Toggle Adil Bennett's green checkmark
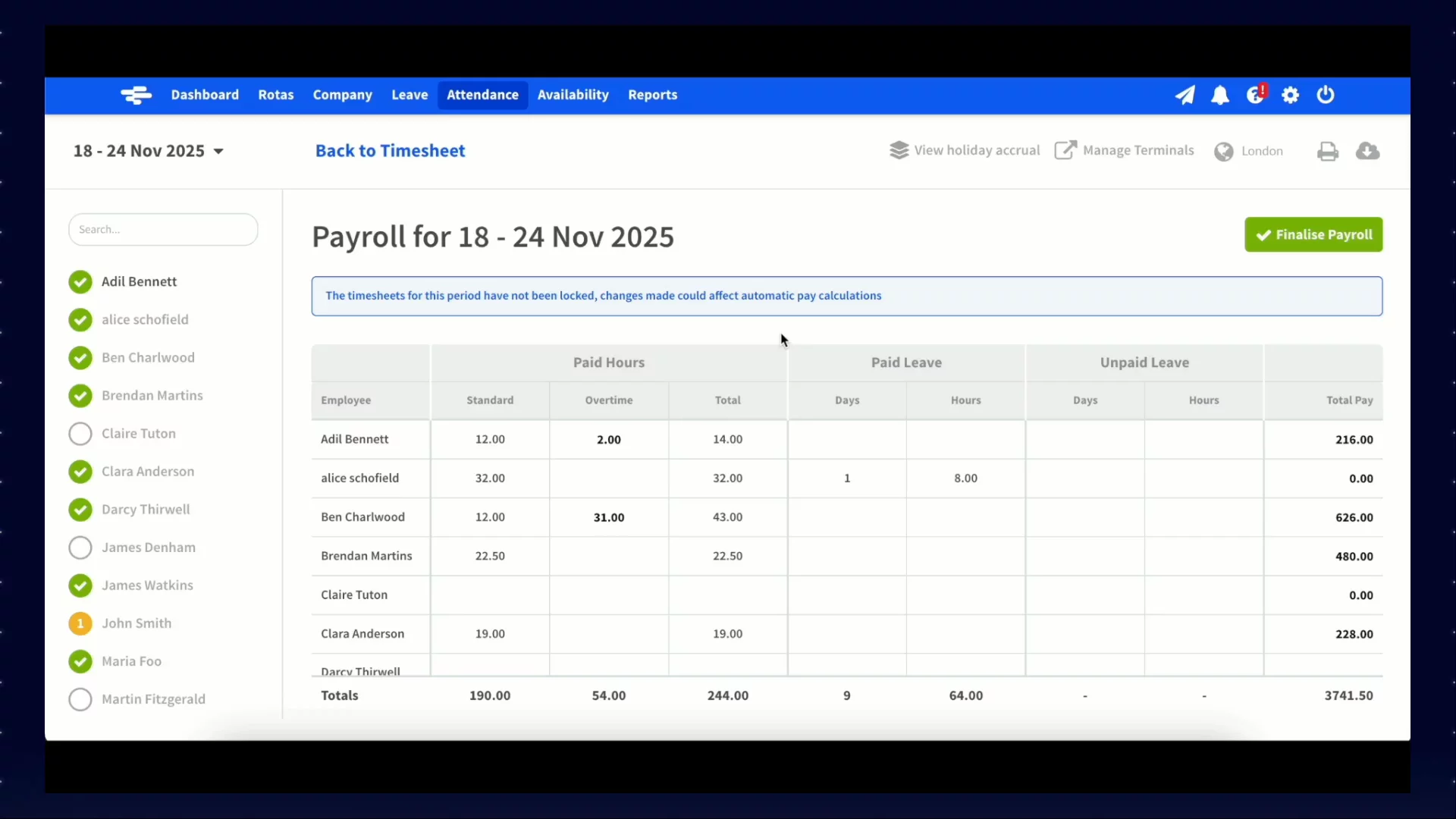 80,282
